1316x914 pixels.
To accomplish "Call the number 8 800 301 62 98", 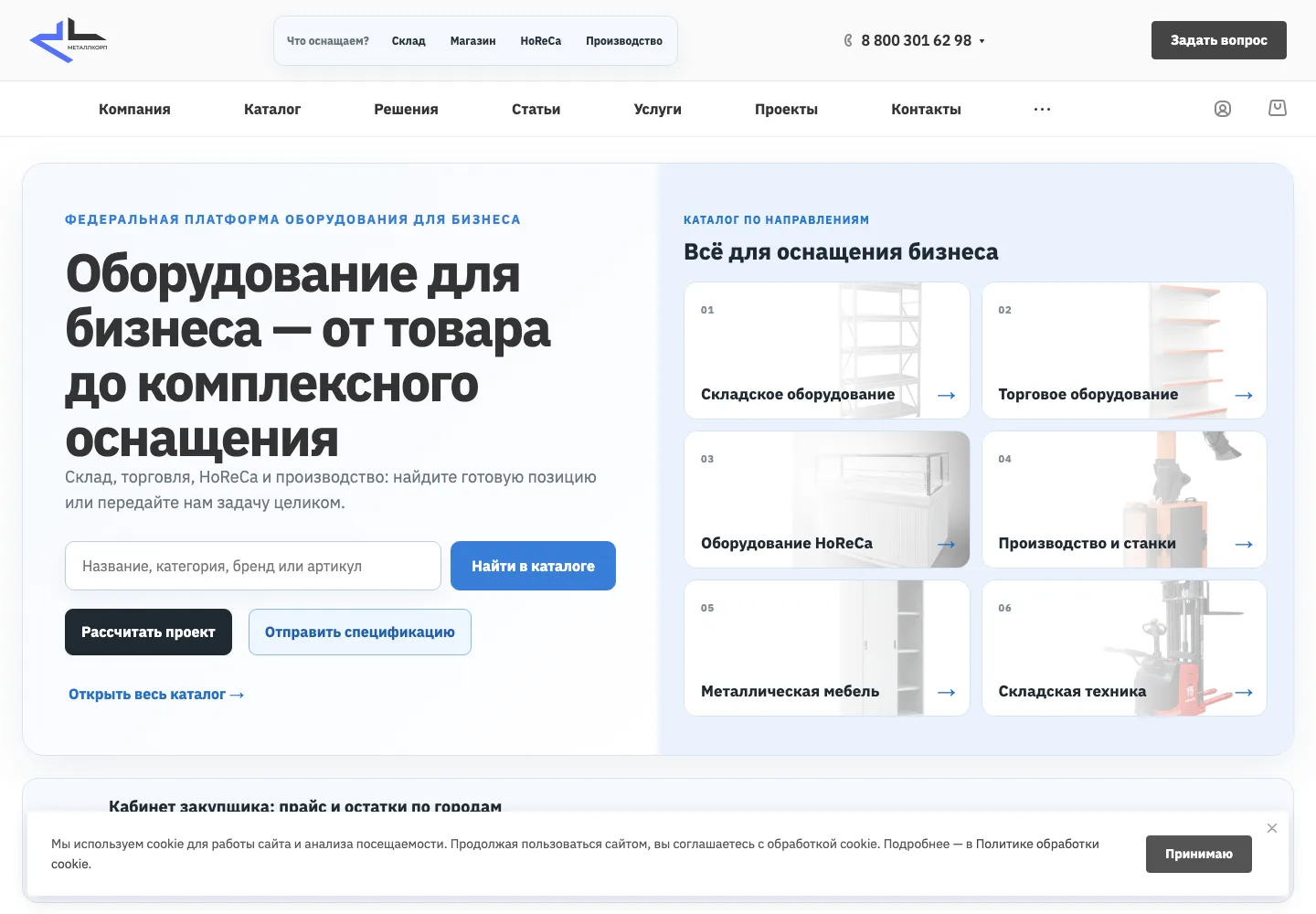I will click(916, 40).
